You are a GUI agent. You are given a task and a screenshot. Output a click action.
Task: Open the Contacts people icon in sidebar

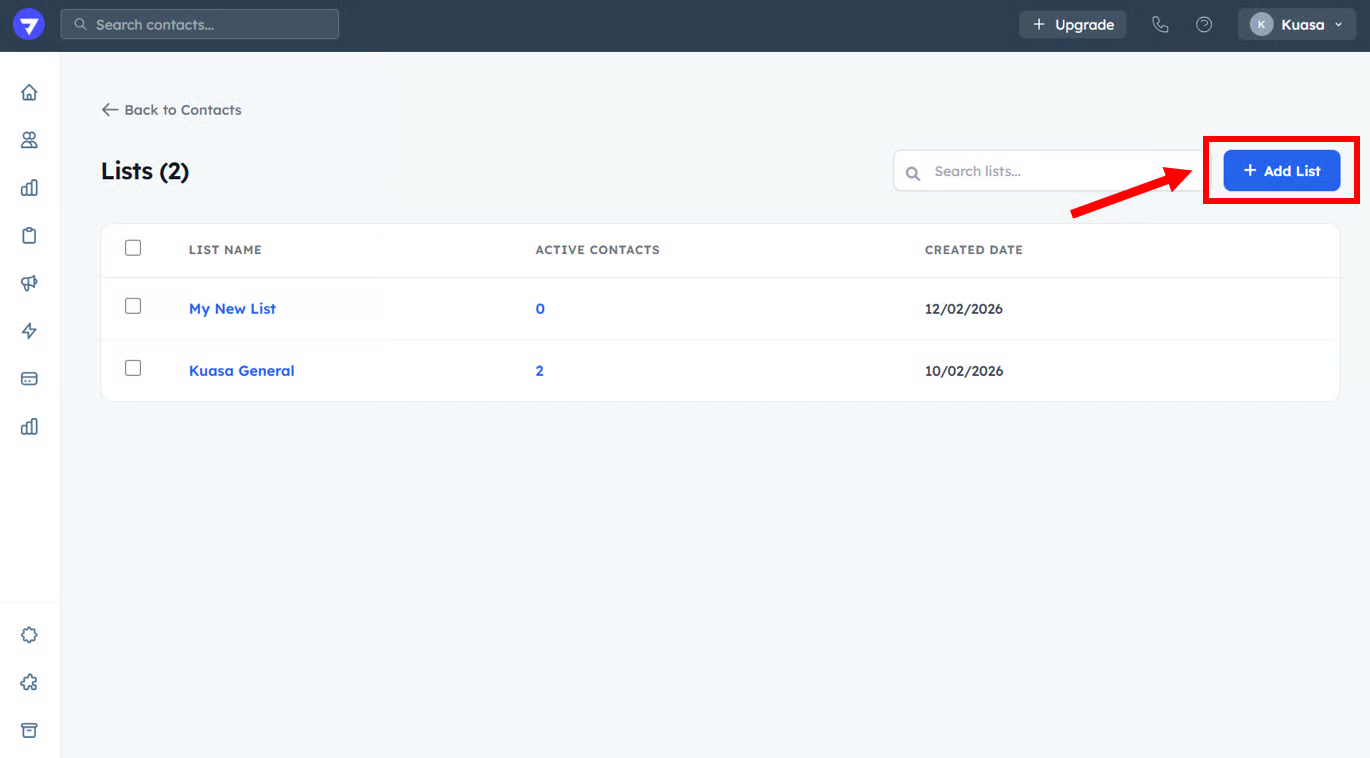(x=29, y=140)
